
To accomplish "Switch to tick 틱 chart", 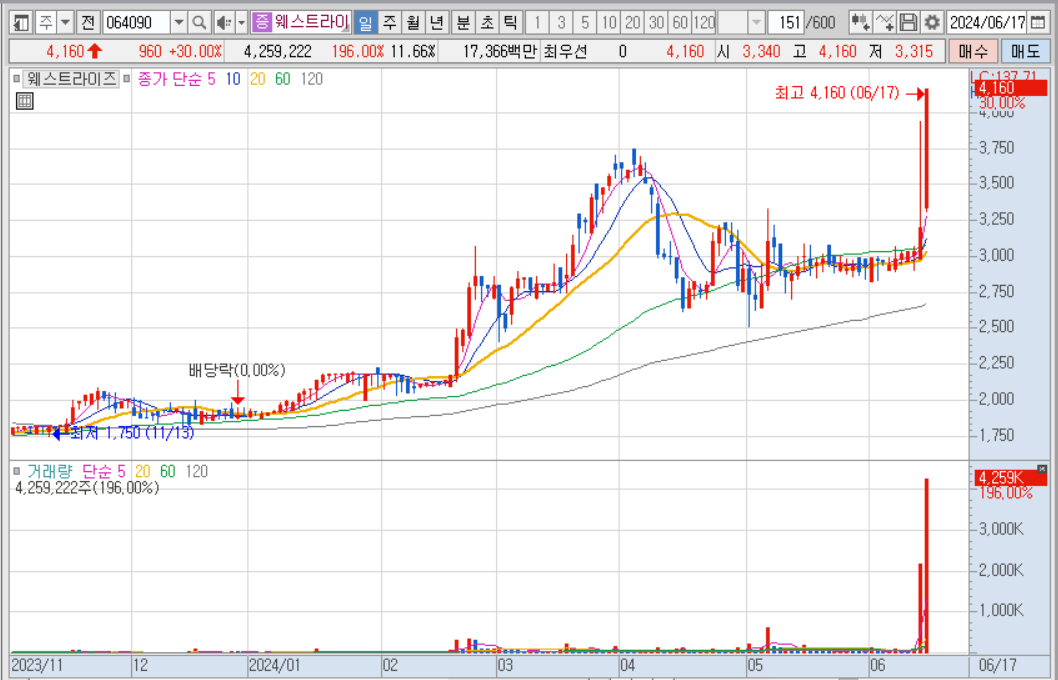I will (x=510, y=22).
